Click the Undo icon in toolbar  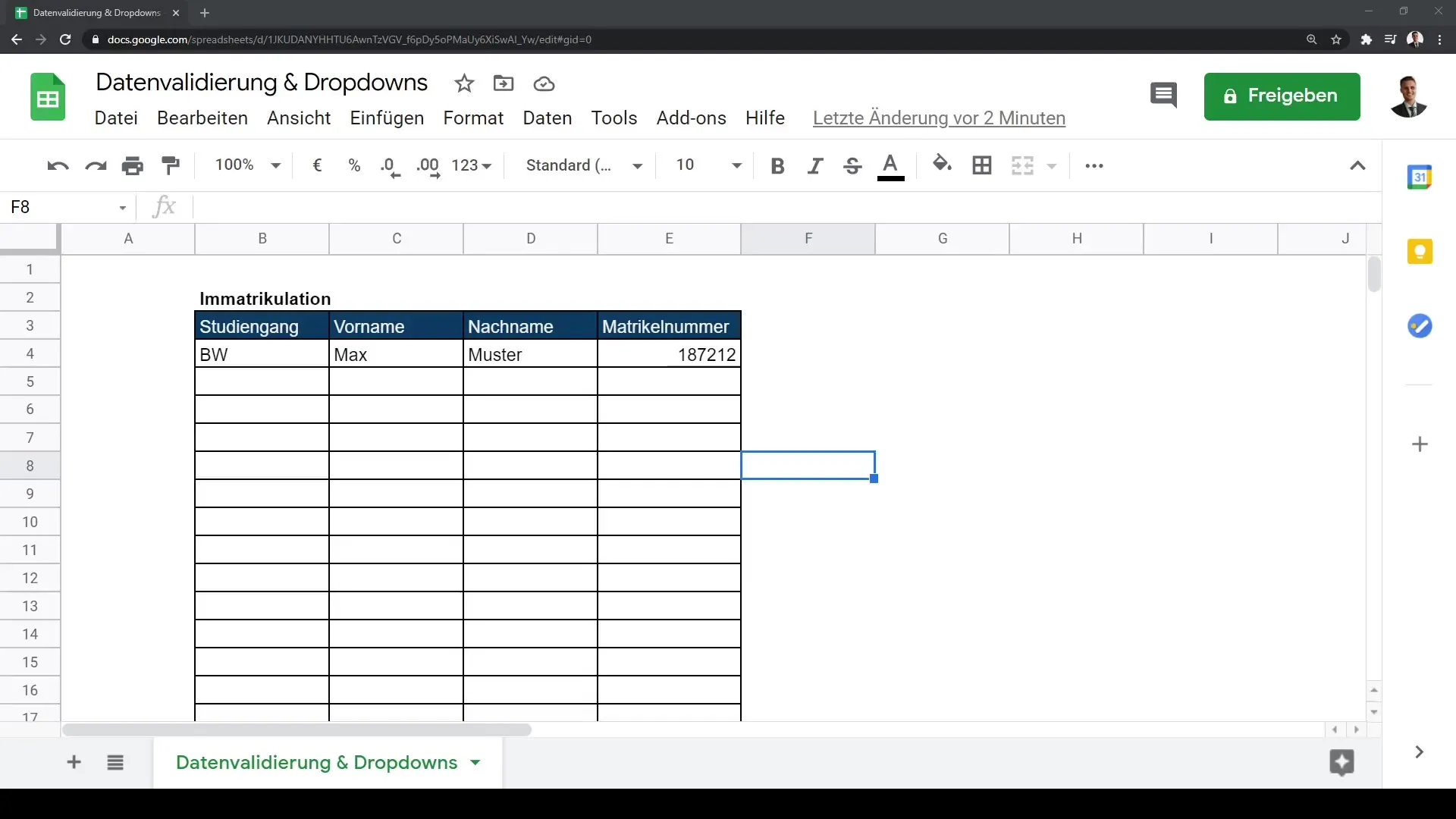coord(58,165)
